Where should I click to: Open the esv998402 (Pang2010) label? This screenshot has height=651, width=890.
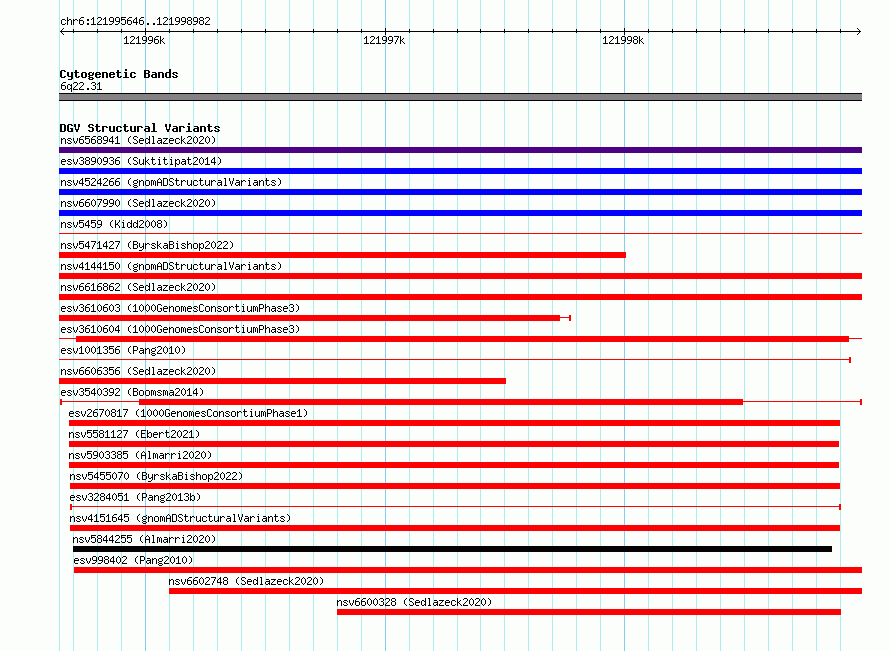[133, 560]
